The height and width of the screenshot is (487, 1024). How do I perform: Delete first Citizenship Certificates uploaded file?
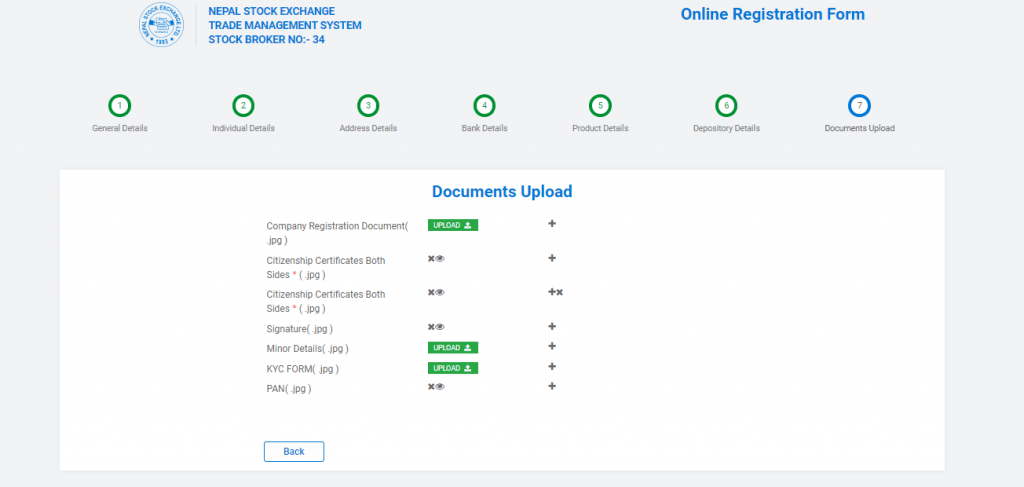(431, 259)
